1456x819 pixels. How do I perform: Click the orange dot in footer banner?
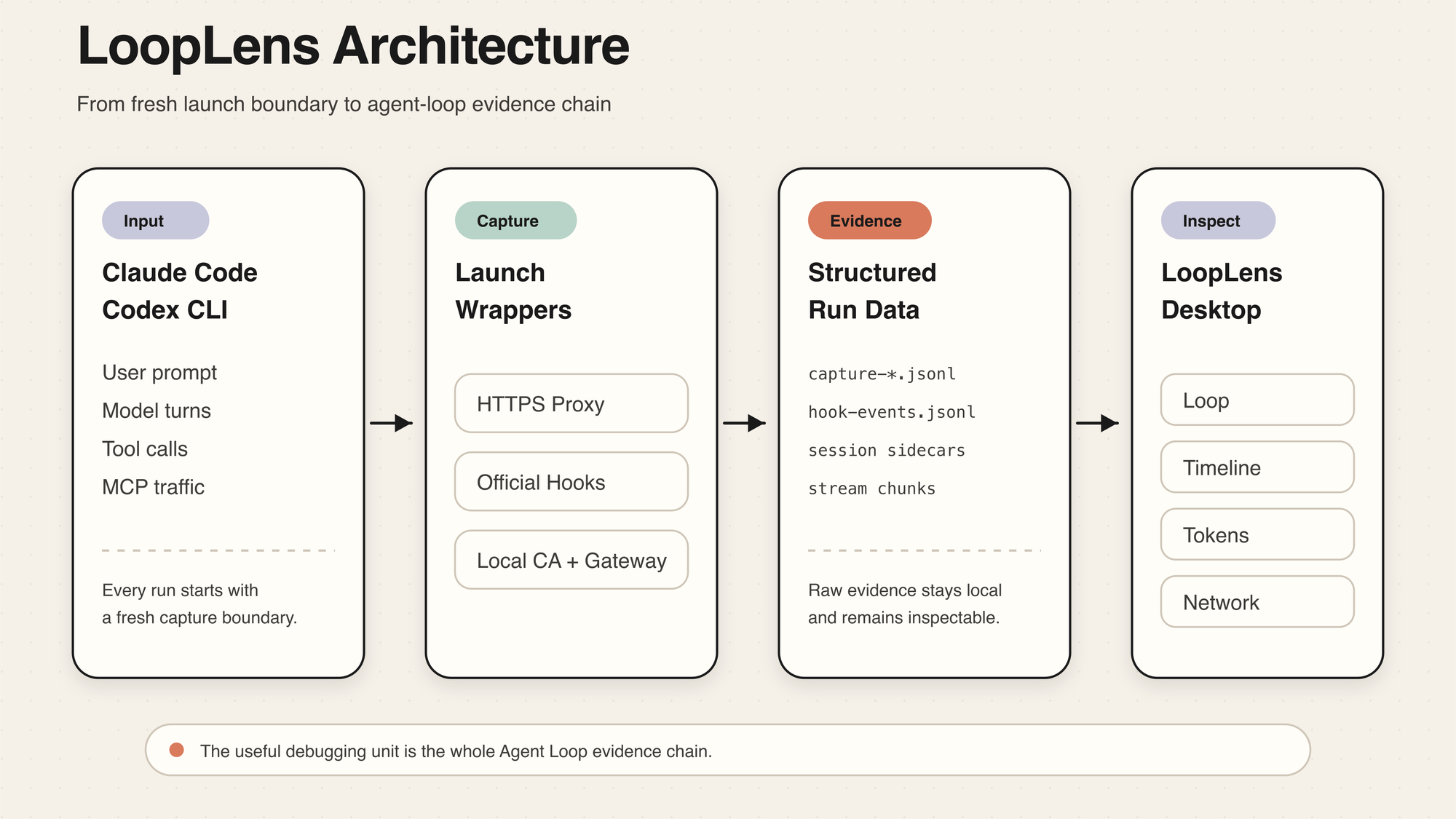(x=176, y=750)
